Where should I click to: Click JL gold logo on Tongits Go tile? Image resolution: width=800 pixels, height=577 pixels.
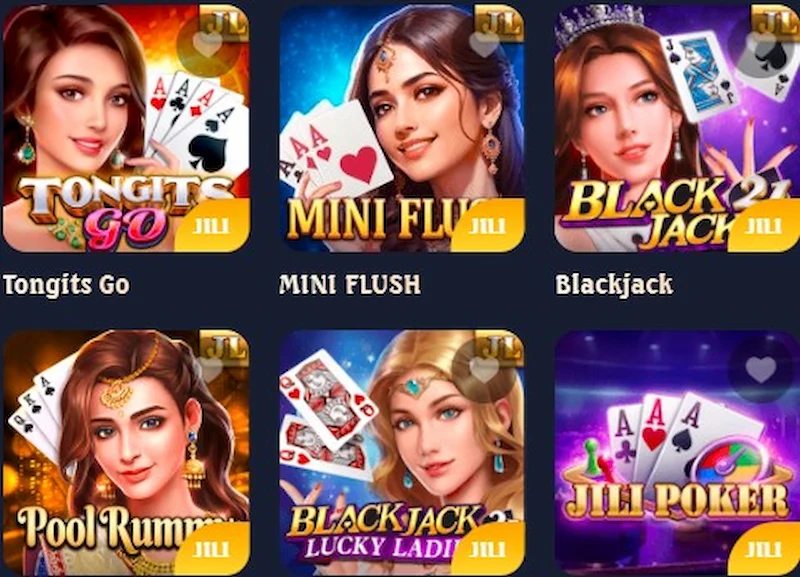click(226, 23)
